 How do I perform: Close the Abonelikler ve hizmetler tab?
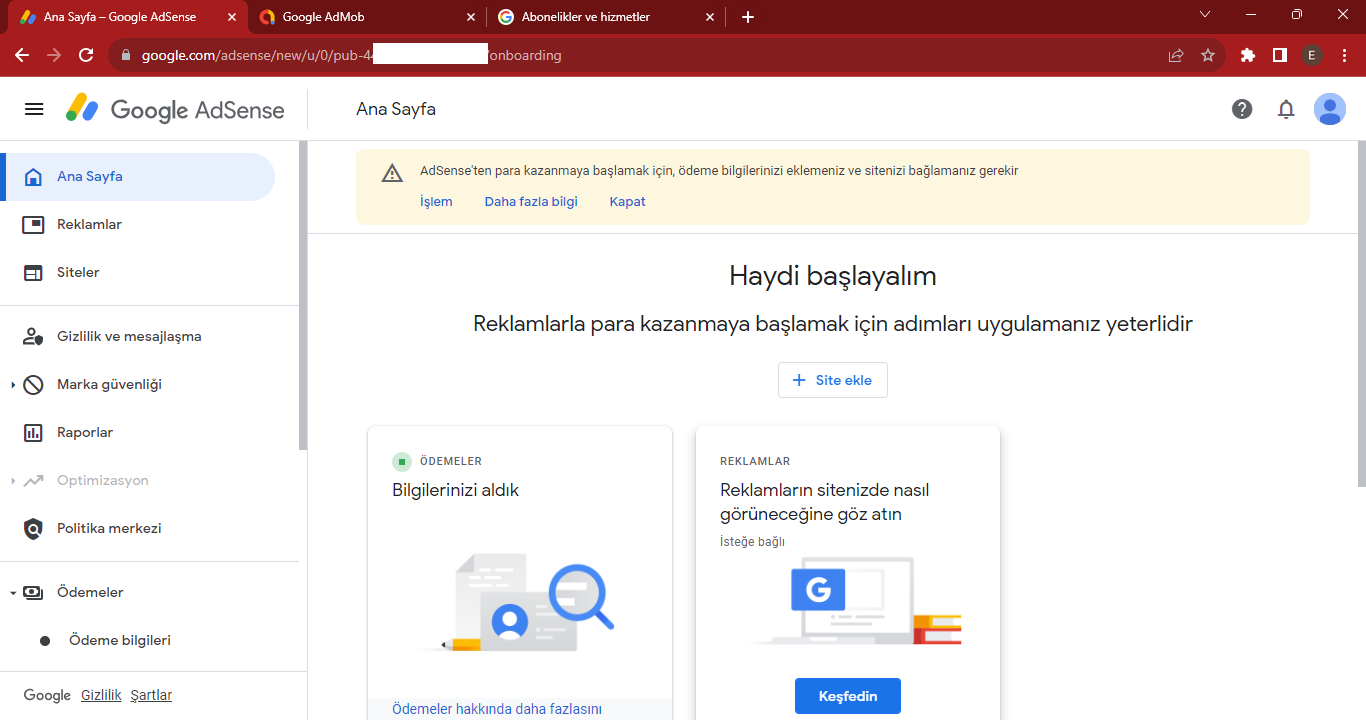tap(710, 17)
